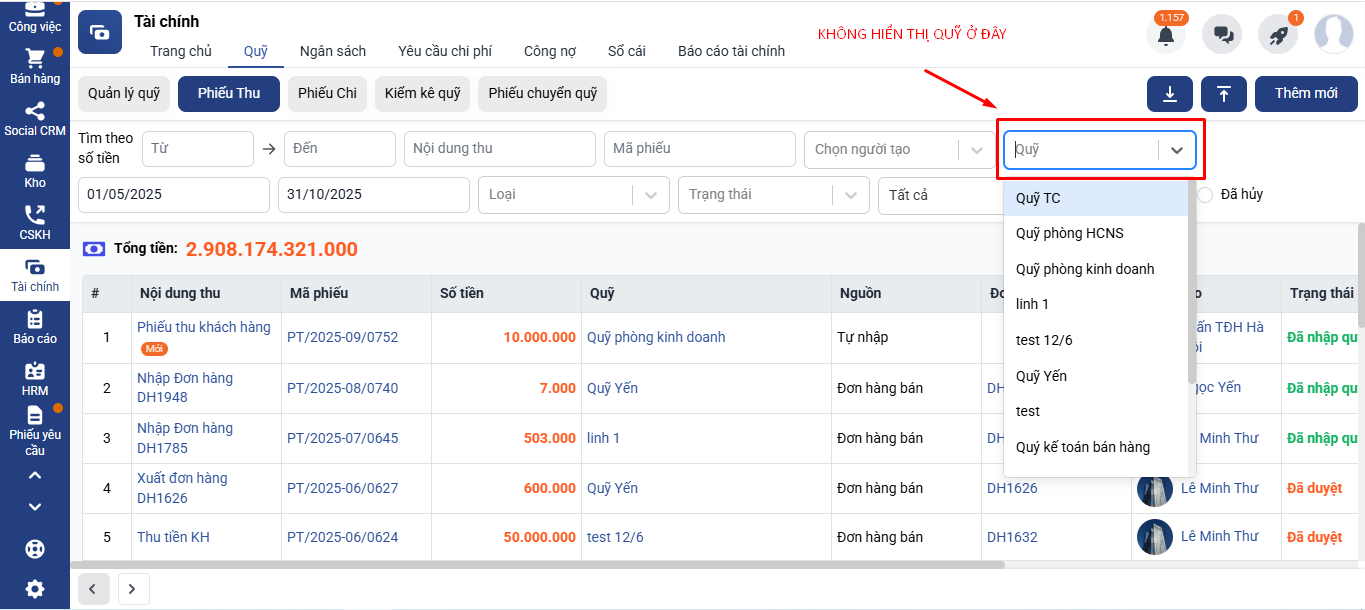Click the rocket icon in header
Image resolution: width=1365 pixels, height=610 pixels.
click(x=1278, y=35)
